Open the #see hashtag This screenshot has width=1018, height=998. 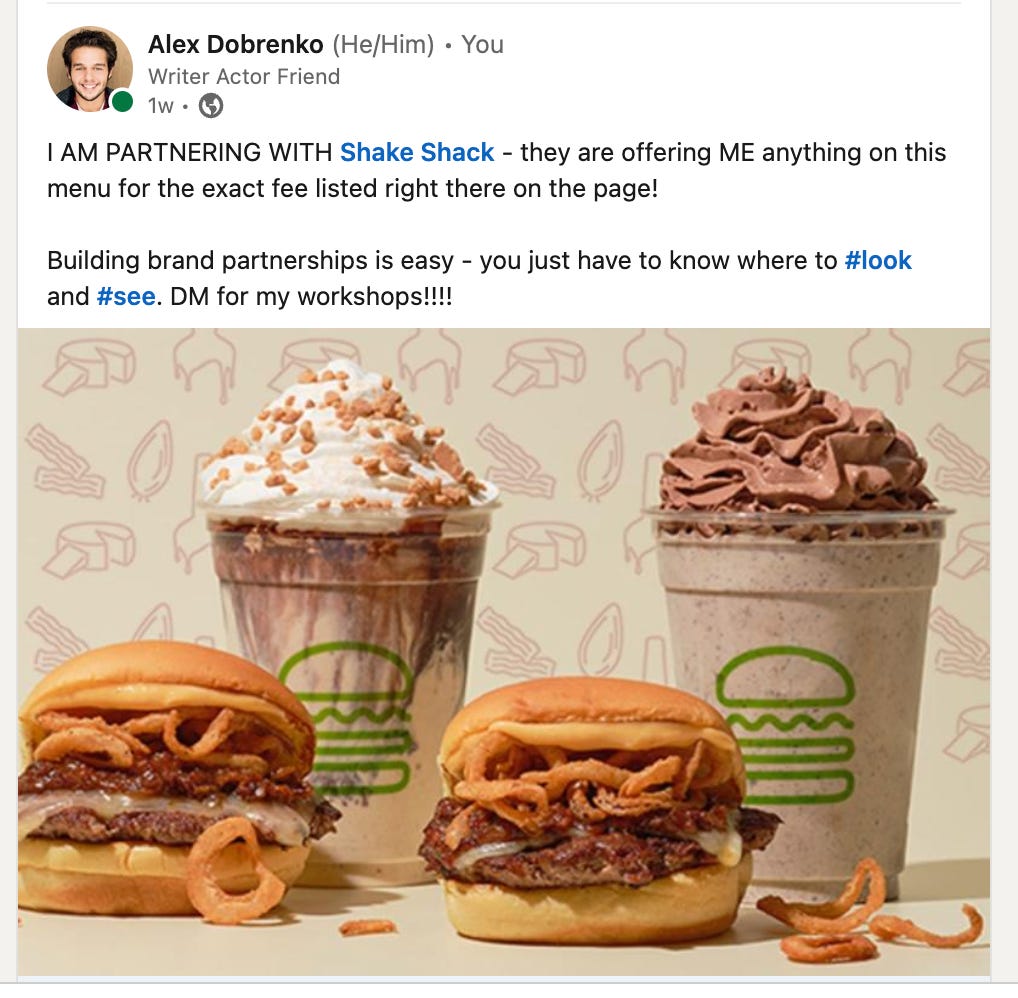pyautogui.click(x=126, y=296)
